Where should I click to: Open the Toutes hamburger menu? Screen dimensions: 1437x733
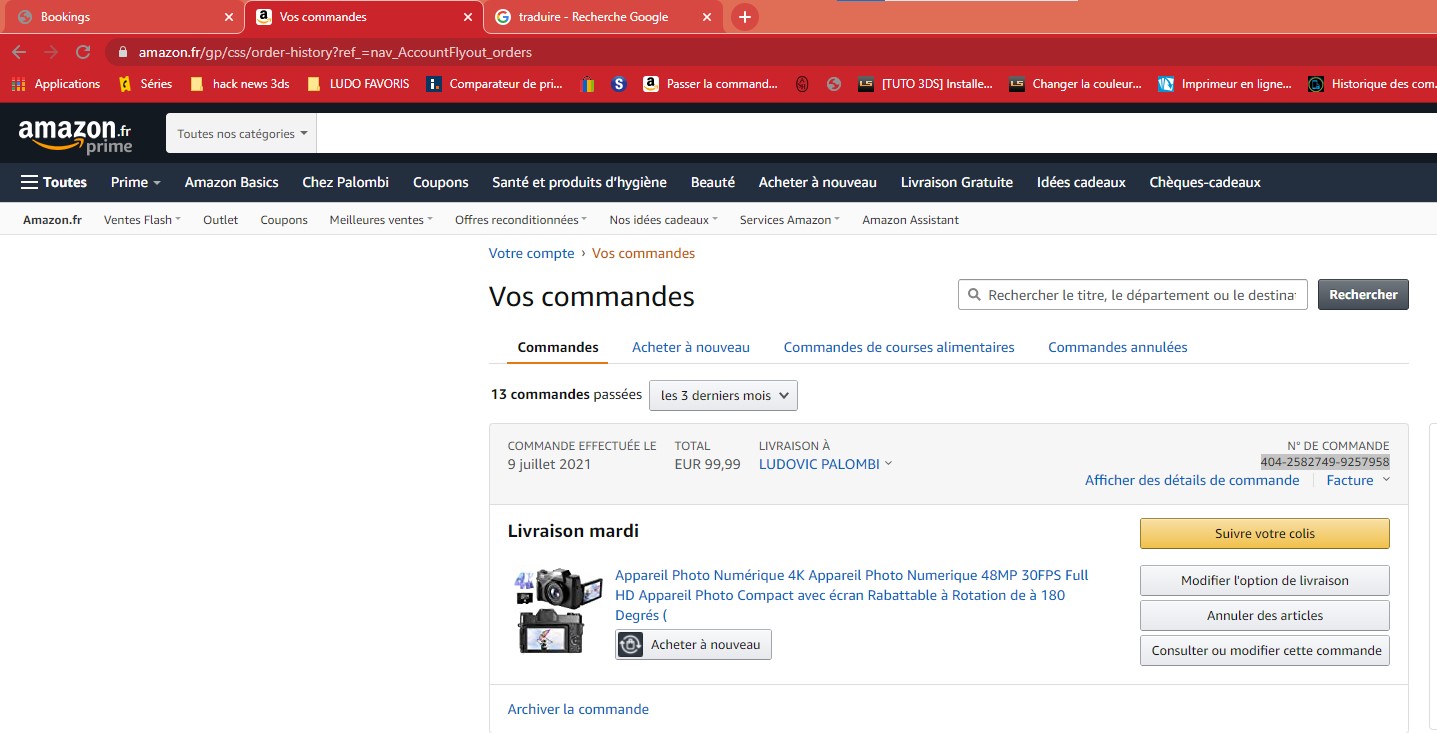[54, 182]
